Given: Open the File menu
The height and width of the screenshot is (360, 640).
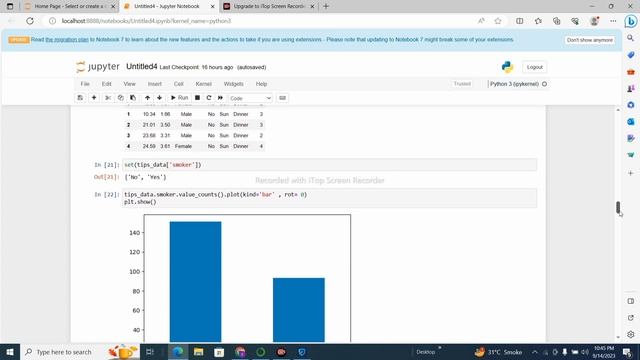Looking at the screenshot, I should tap(85, 84).
